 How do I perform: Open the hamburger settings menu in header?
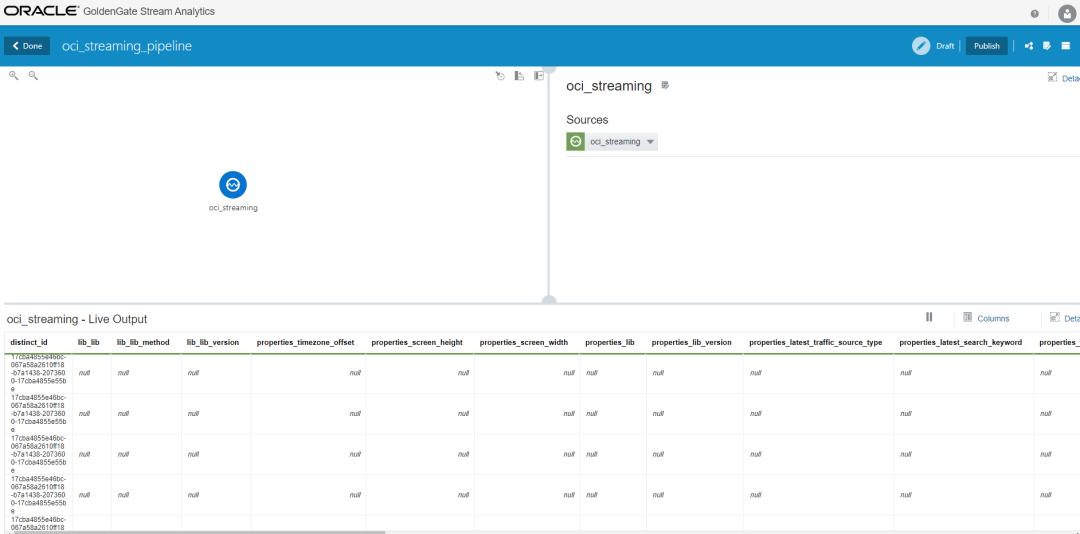tap(1066, 46)
